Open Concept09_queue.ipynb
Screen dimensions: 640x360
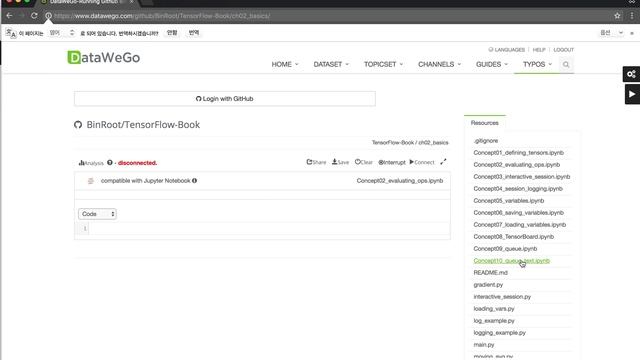pyautogui.click(x=505, y=249)
